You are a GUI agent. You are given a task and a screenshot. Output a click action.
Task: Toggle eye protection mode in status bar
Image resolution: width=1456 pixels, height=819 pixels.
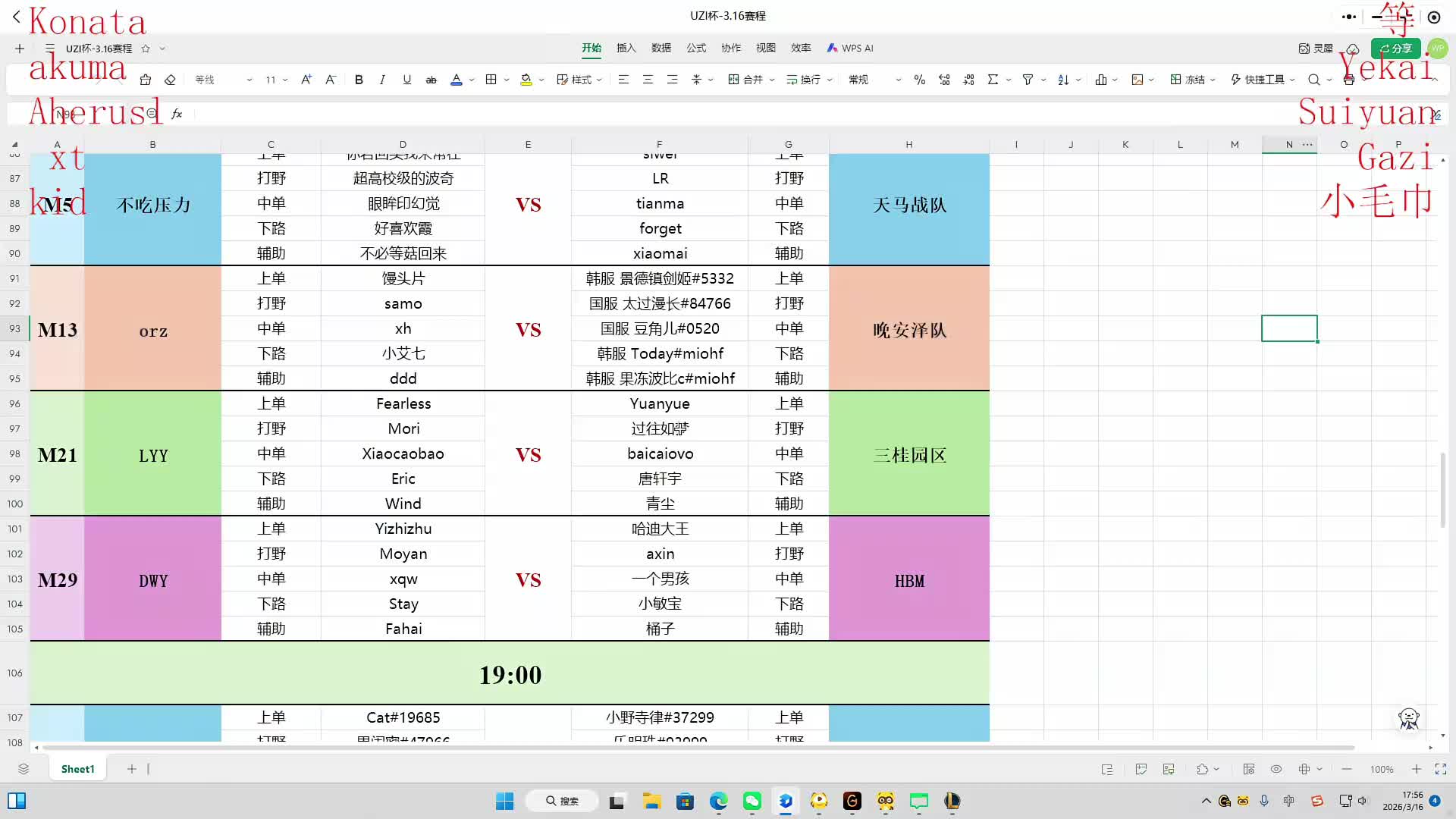click(x=1276, y=769)
